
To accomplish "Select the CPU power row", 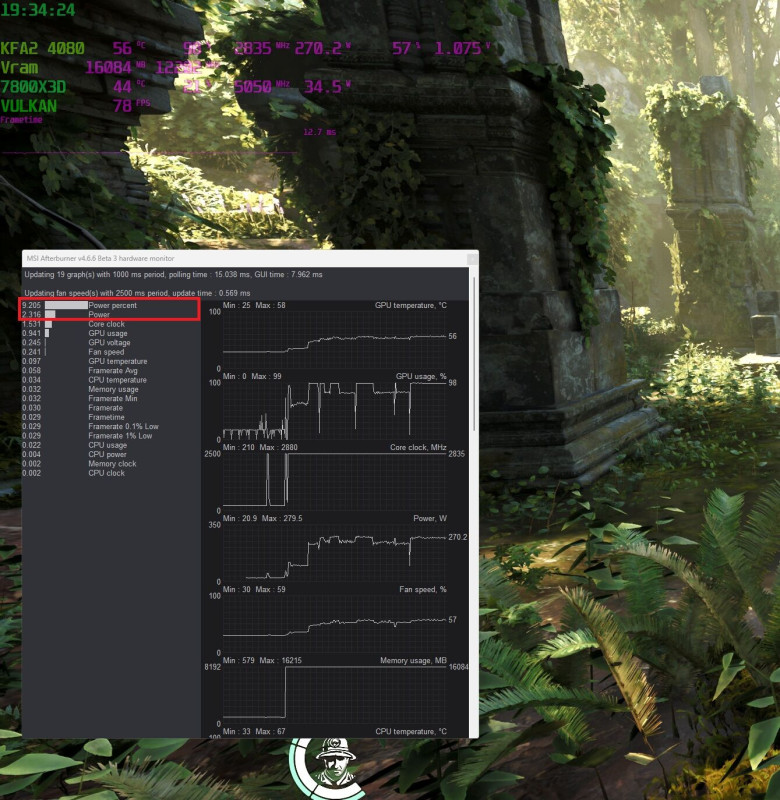I will pos(111,454).
